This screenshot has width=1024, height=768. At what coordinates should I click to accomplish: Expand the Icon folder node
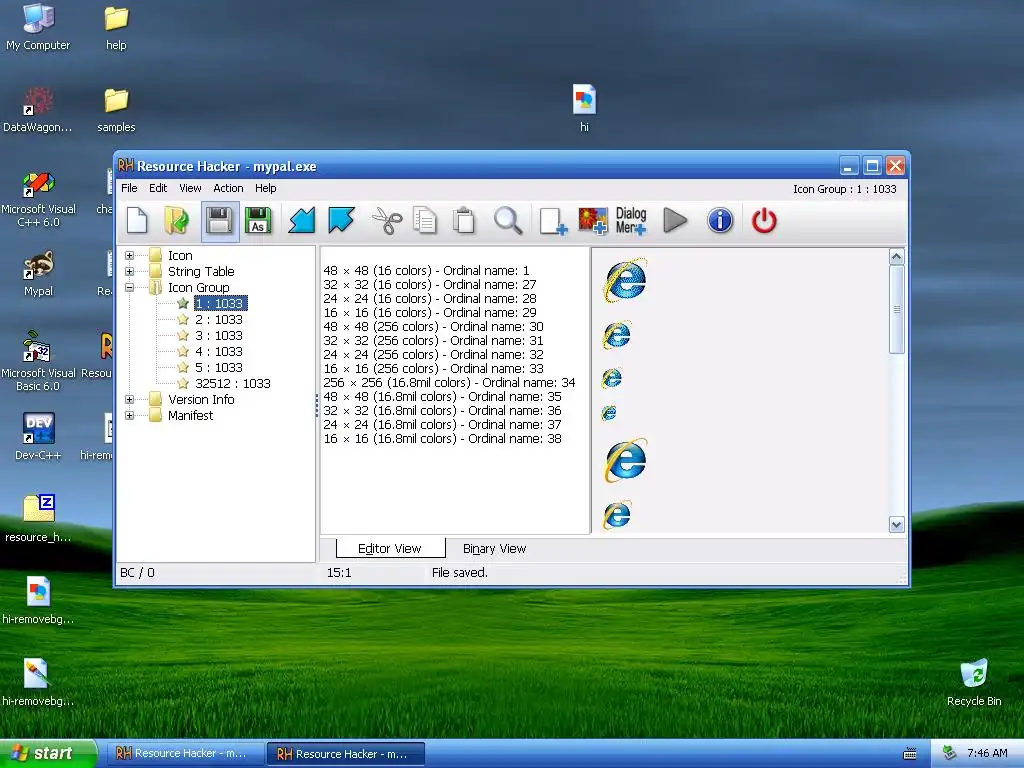pos(129,255)
